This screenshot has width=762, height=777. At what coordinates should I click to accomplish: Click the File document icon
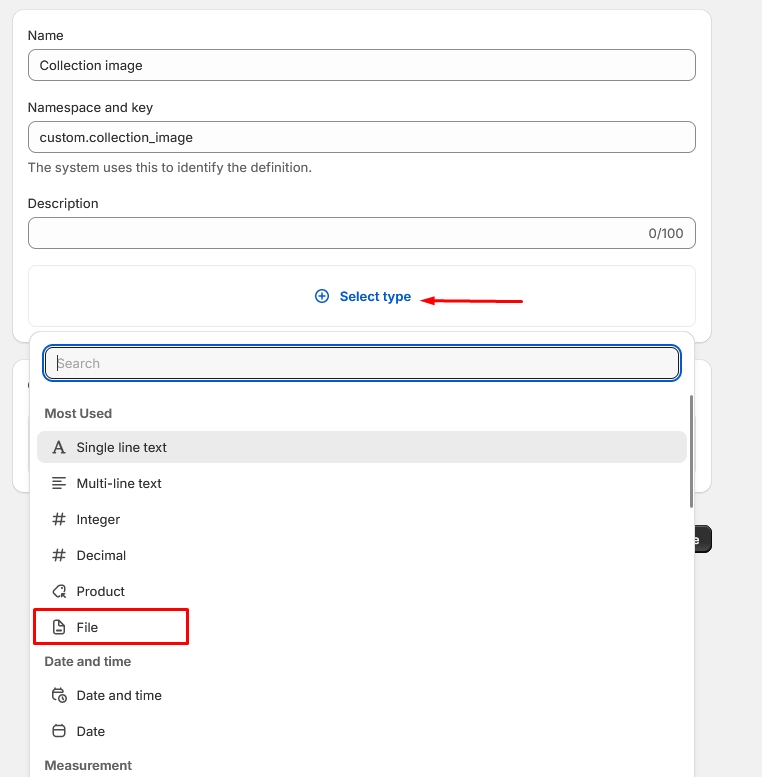pos(59,628)
